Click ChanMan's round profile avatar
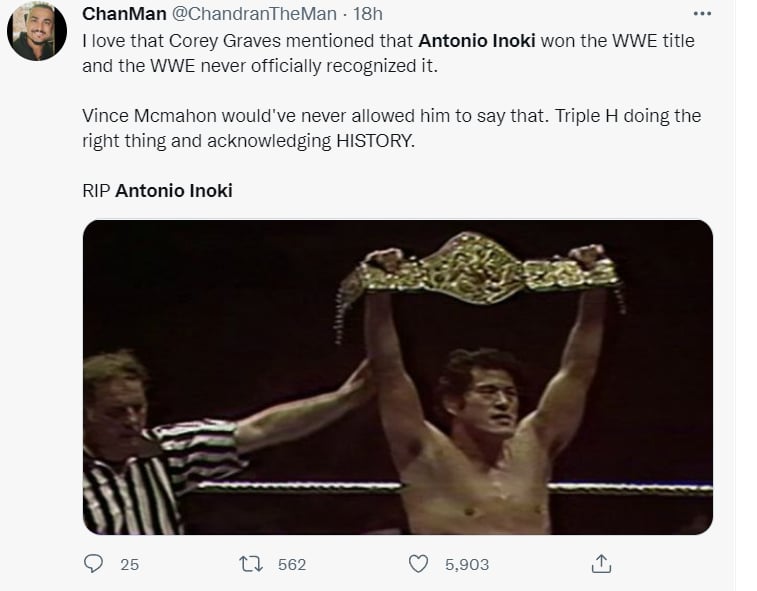This screenshot has height=591, width=757. click(37, 31)
